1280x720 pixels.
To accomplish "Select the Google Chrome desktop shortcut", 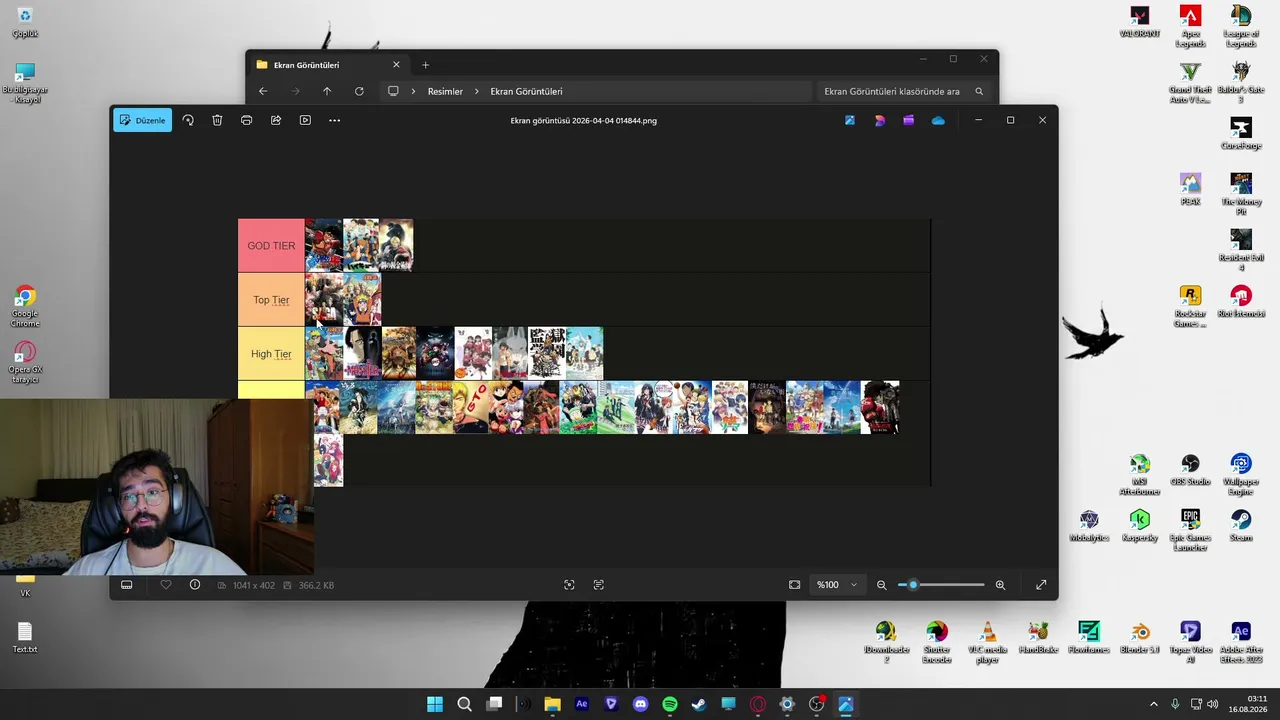I will [x=25, y=306].
